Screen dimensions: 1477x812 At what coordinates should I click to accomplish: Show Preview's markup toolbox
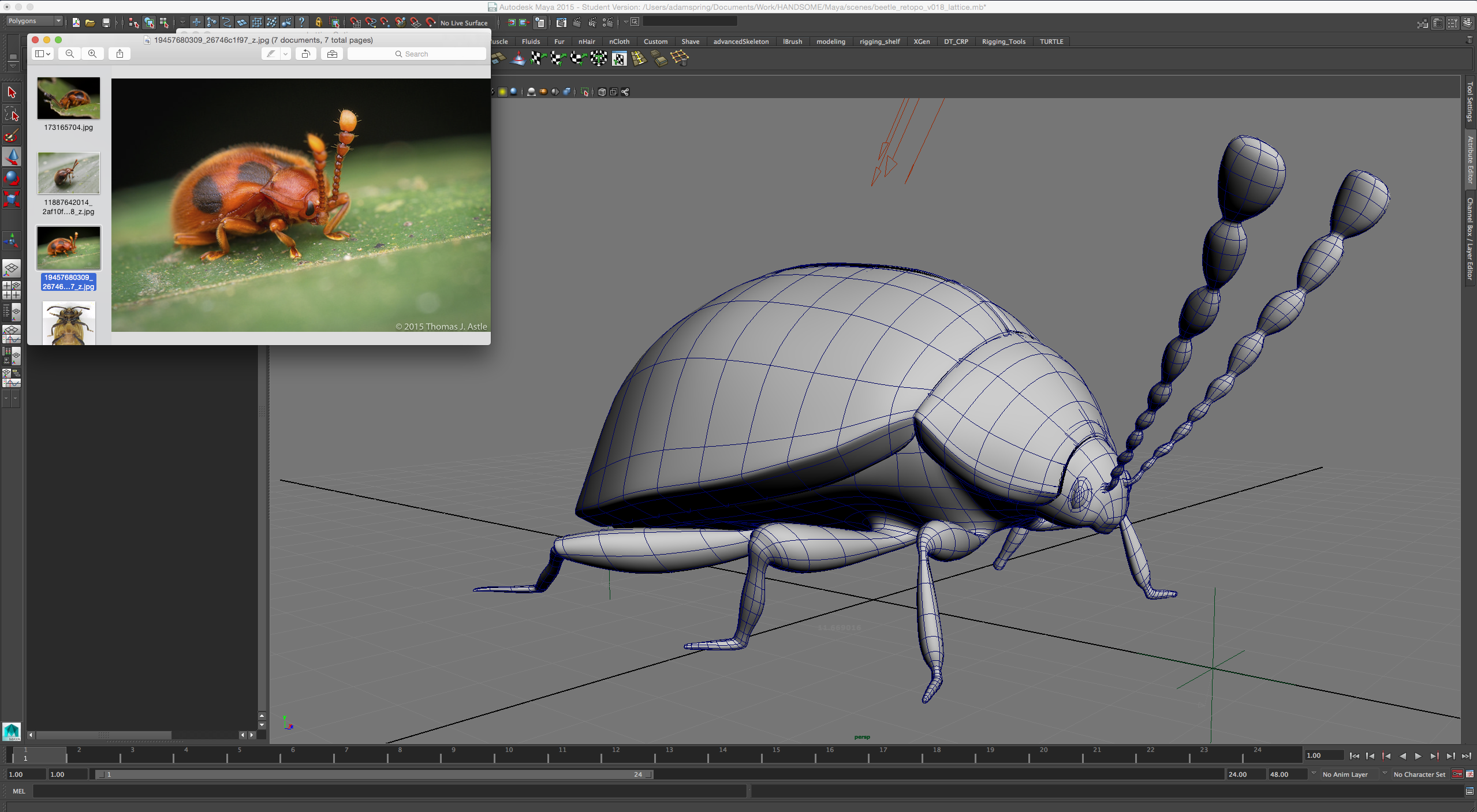click(332, 54)
